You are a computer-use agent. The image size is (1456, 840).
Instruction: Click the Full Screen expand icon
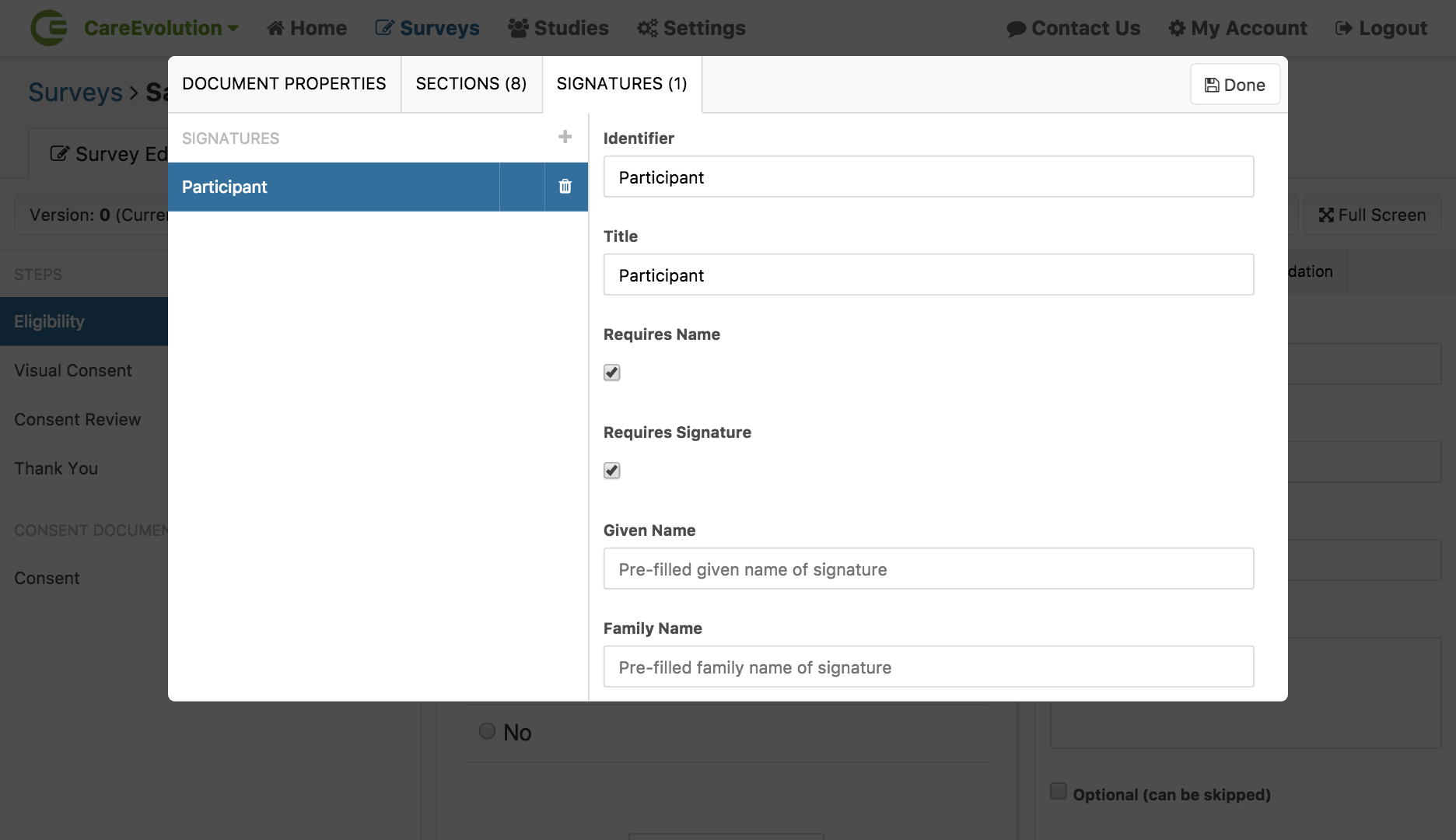pyautogui.click(x=1326, y=215)
